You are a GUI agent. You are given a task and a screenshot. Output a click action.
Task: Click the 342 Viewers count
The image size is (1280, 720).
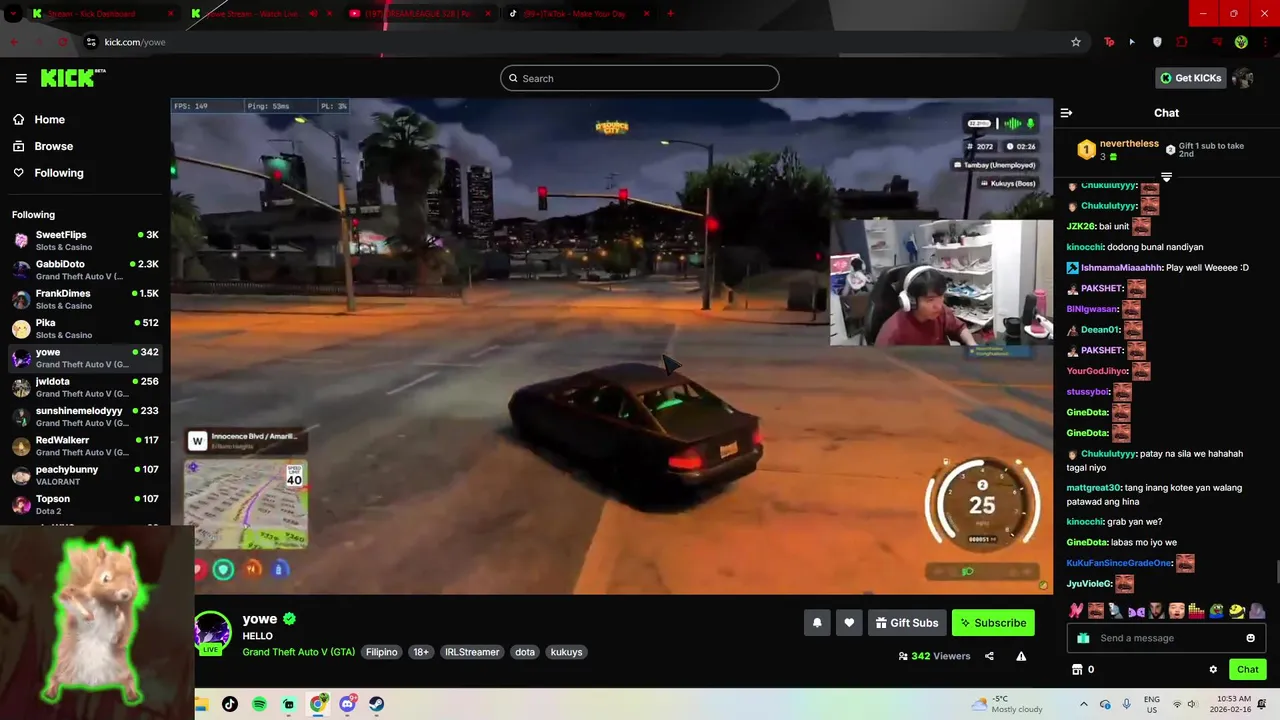[x=934, y=656]
